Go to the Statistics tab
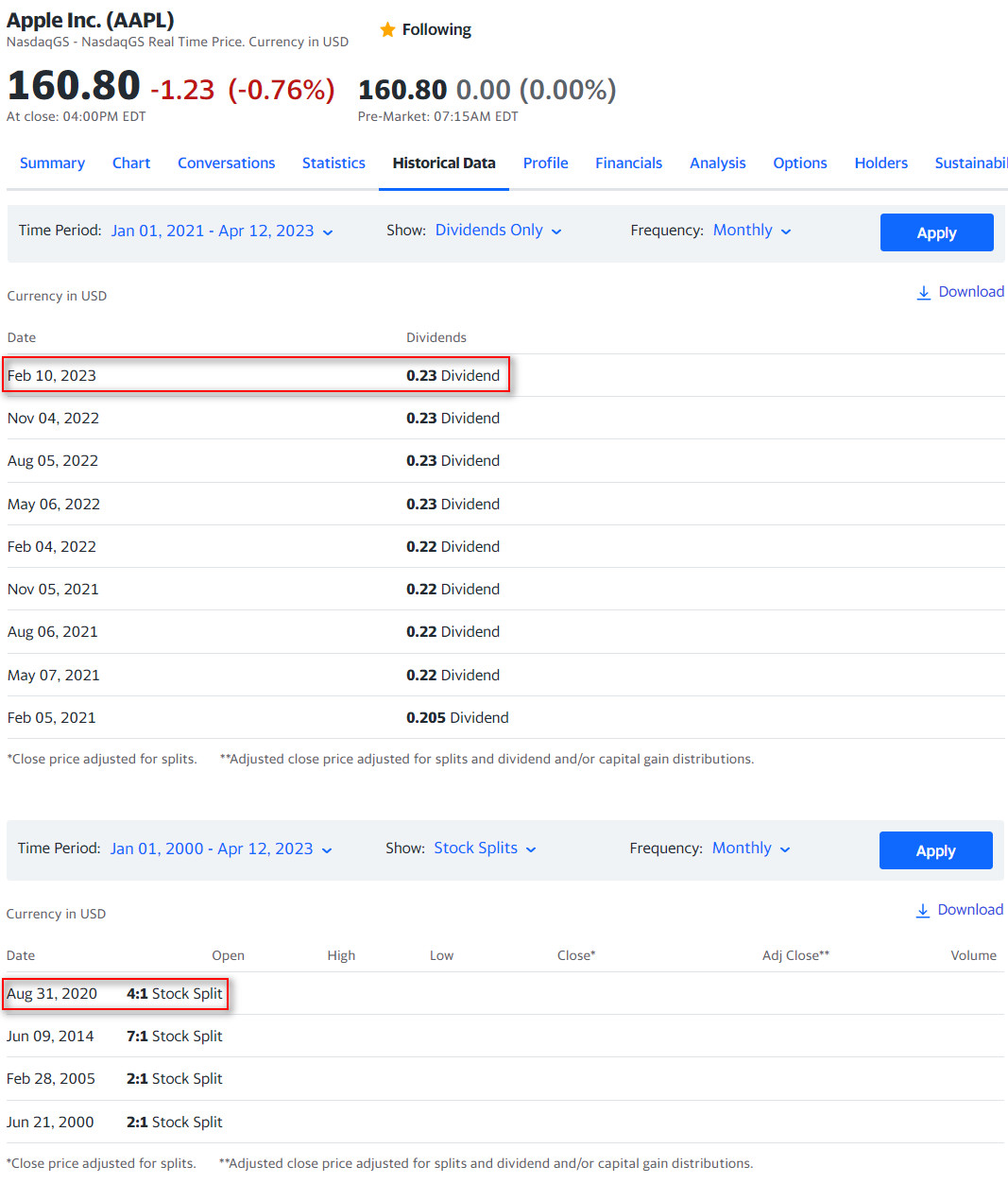This screenshot has height=1183, width=1008. tap(333, 163)
